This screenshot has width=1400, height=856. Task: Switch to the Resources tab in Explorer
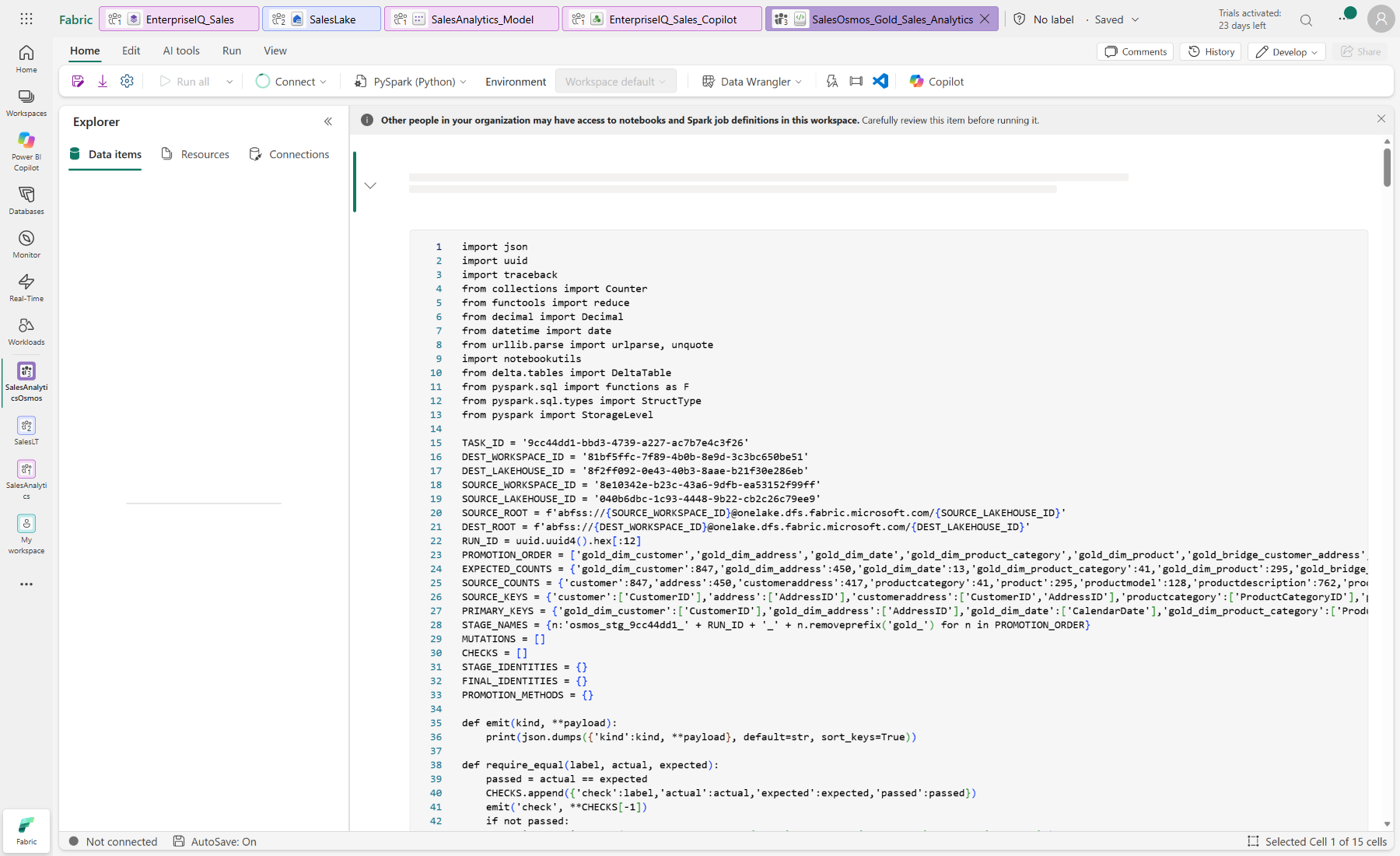(195, 154)
